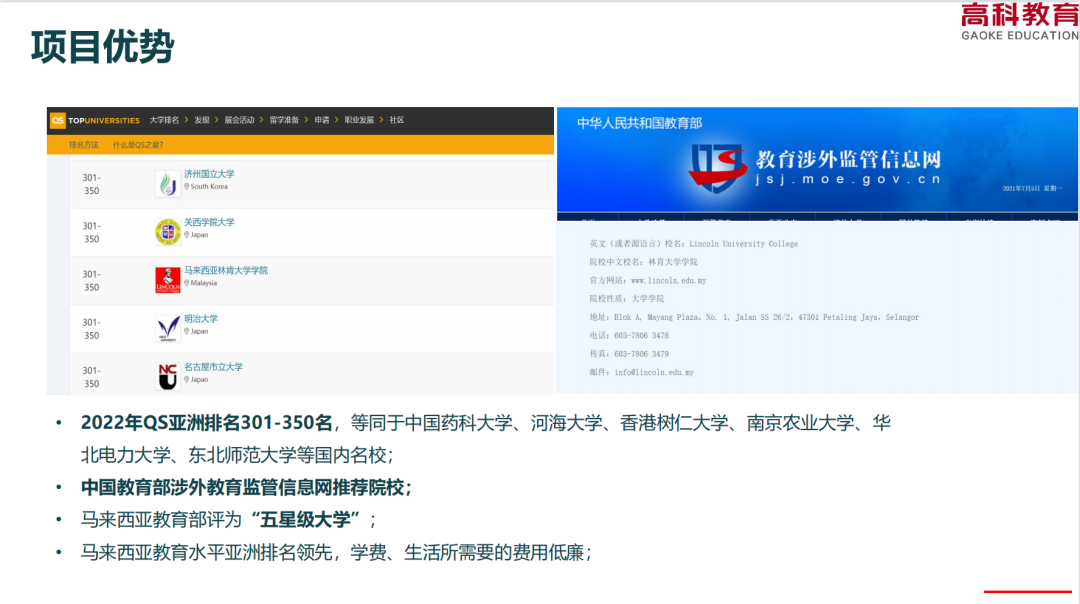
Task: Click the location pin under 明治大学
Action: pos(187,331)
